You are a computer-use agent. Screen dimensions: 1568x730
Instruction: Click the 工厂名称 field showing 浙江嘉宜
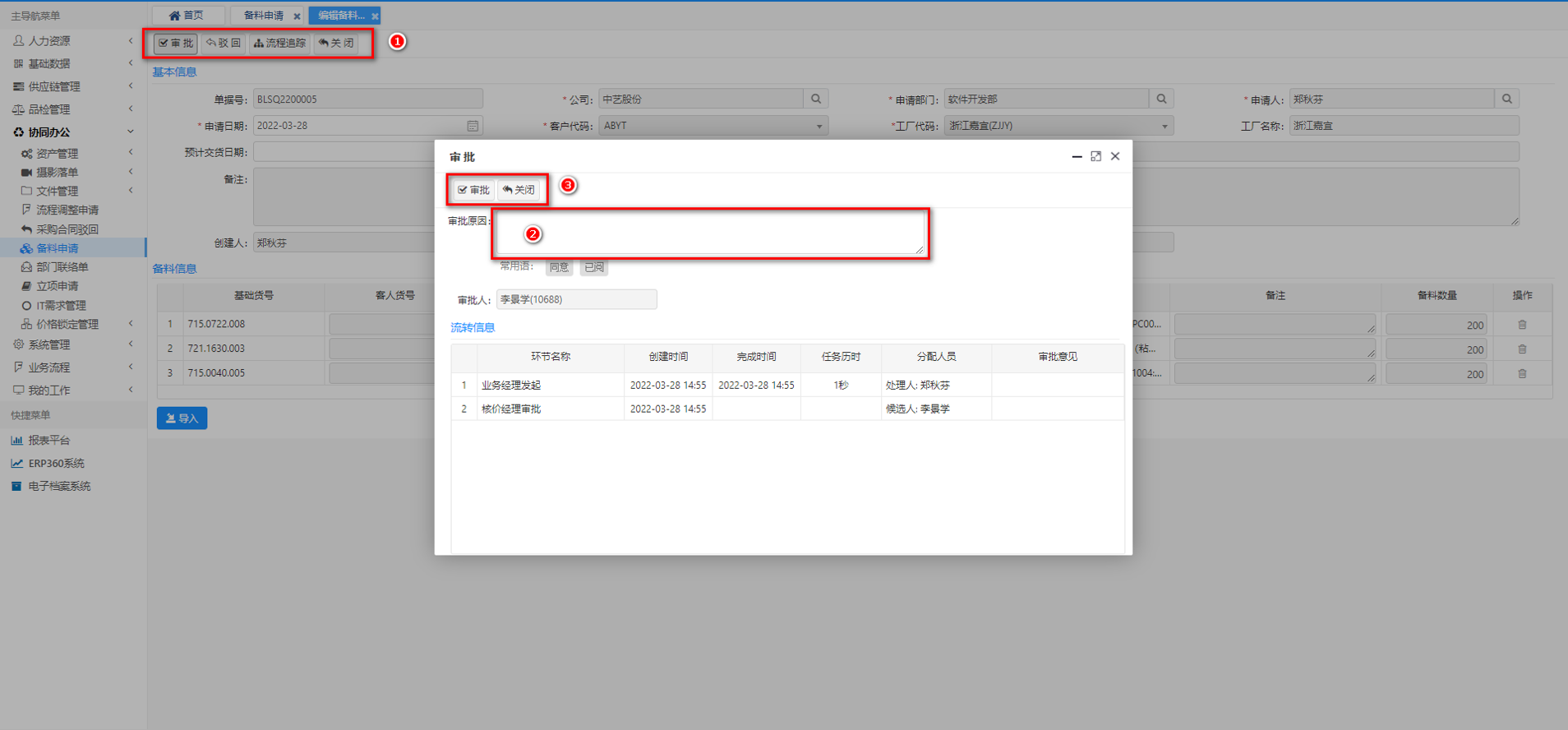pos(1404,126)
